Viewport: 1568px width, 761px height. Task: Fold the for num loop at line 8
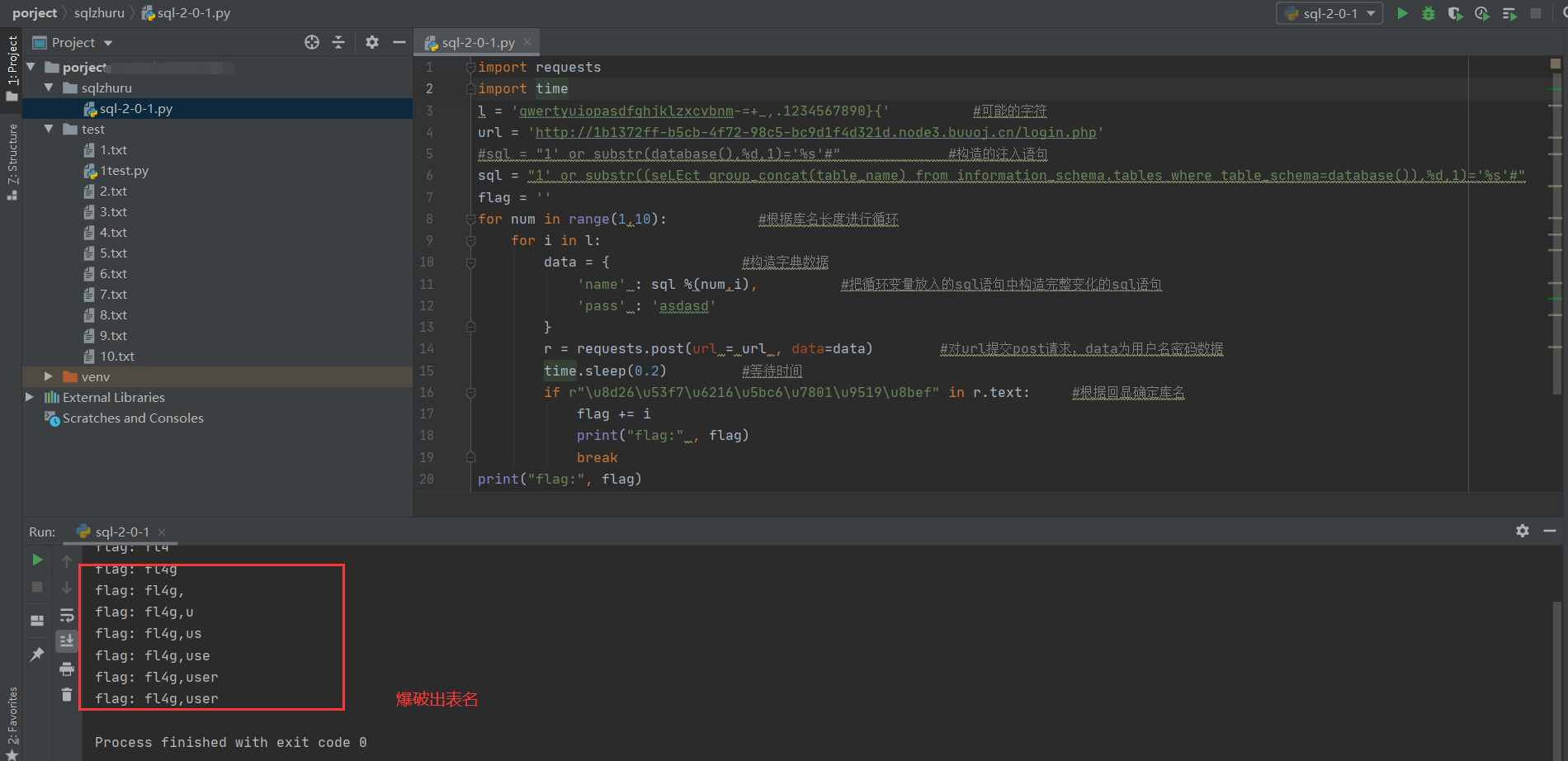point(470,219)
